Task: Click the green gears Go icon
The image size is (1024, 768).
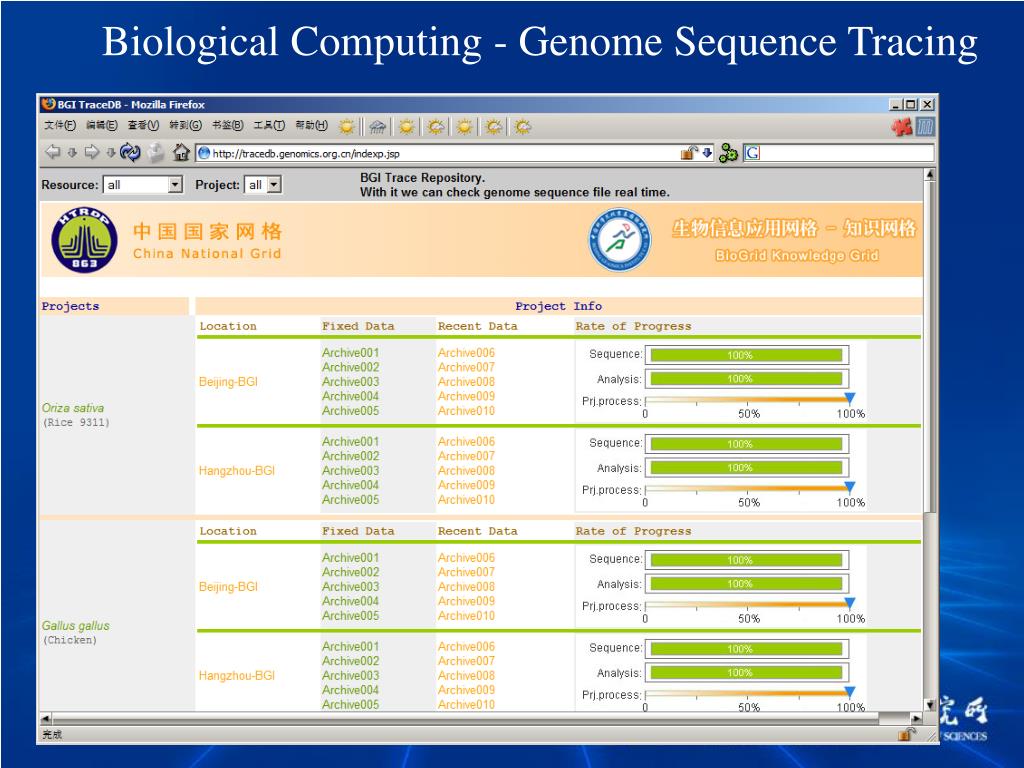Action: click(x=728, y=153)
